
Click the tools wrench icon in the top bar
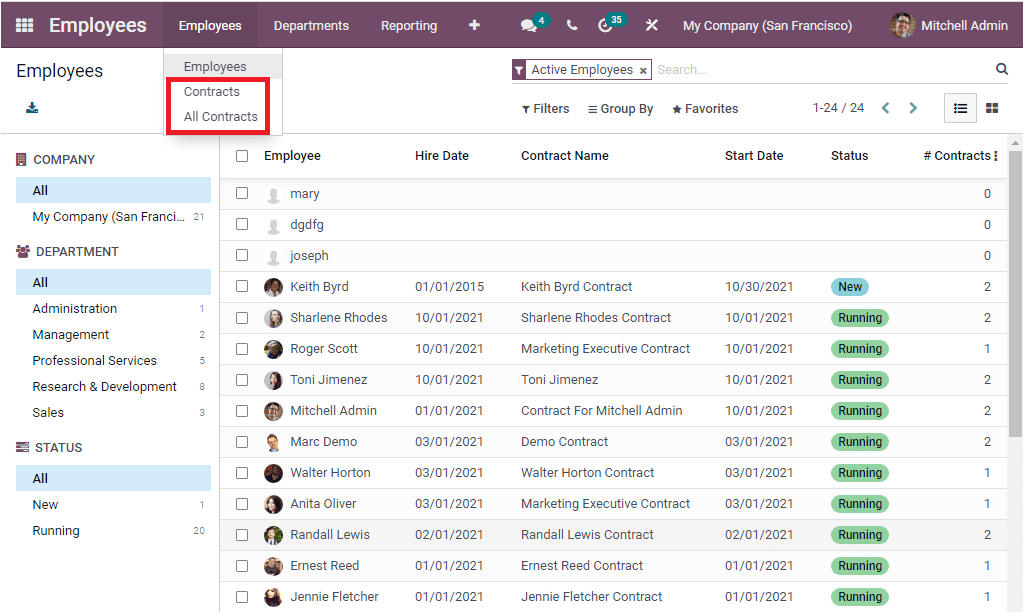[x=651, y=24]
